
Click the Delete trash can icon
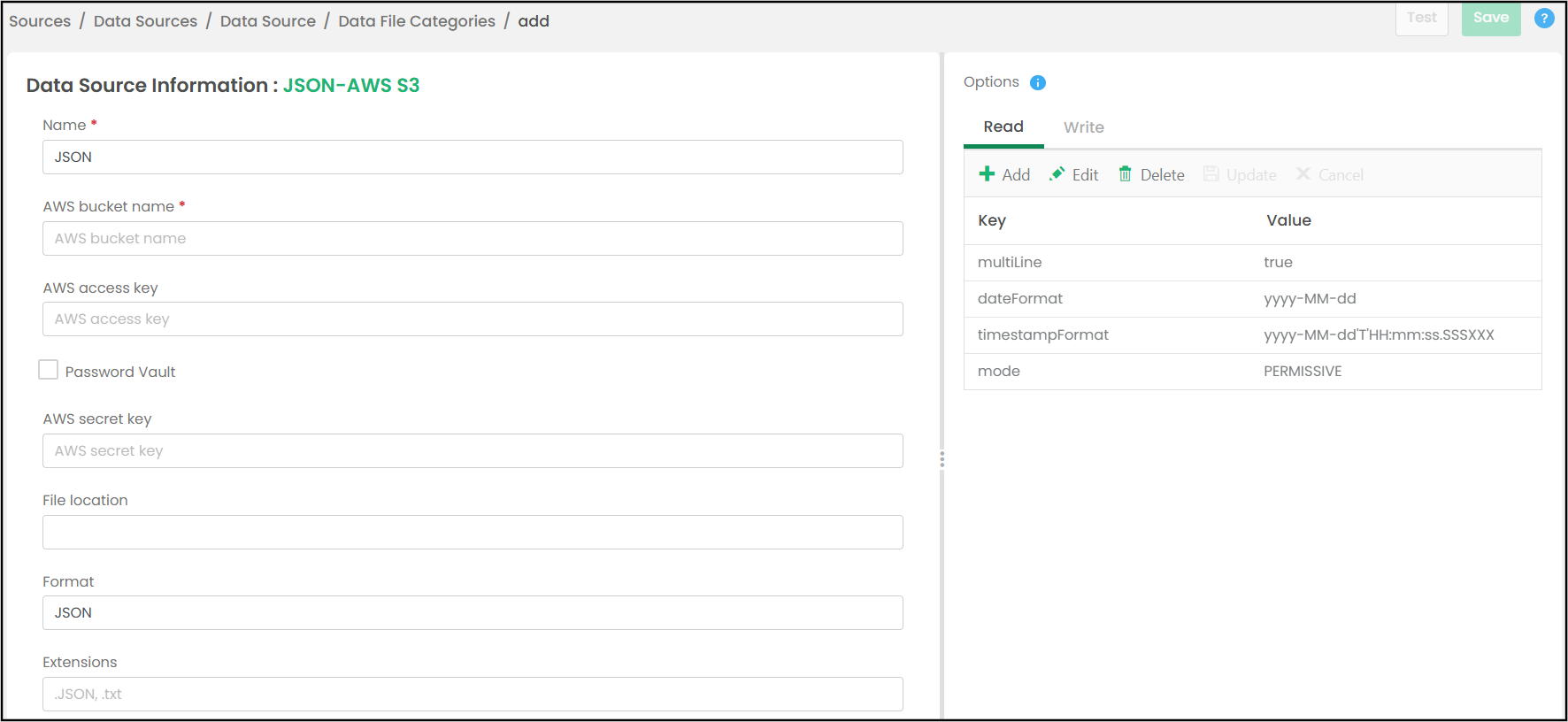1125,174
